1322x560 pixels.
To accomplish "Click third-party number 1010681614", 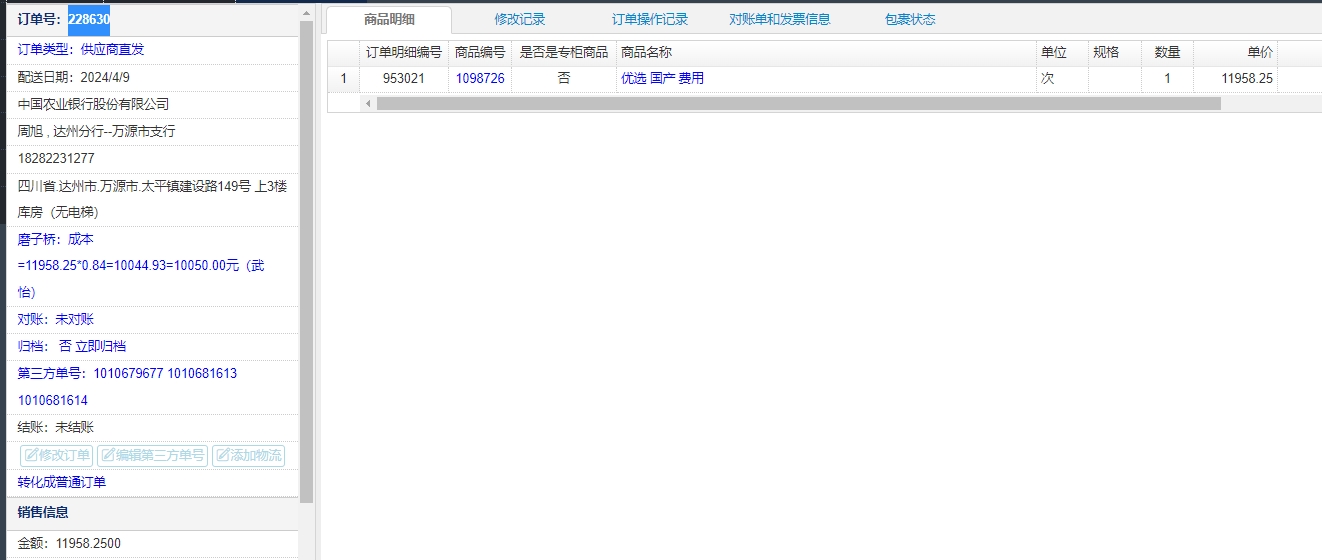I will [53, 400].
